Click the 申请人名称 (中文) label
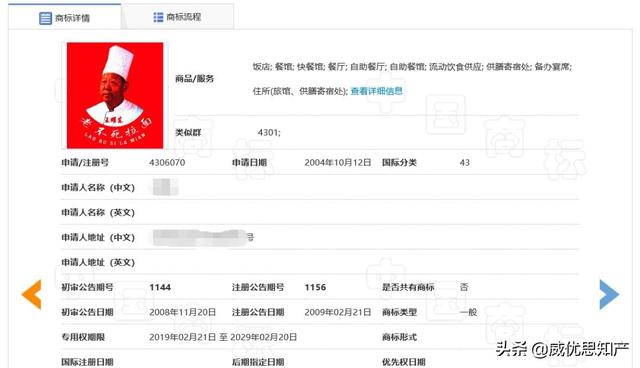 point(98,188)
